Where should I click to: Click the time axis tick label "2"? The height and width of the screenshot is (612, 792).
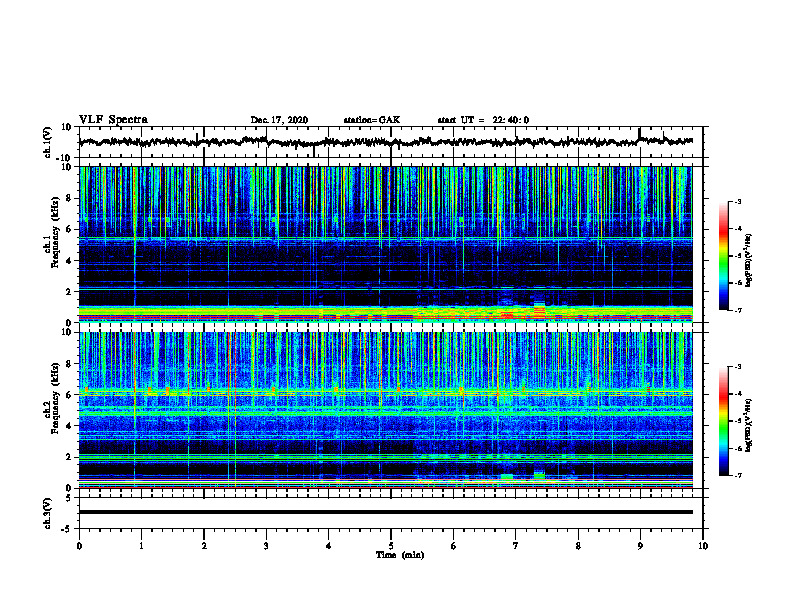pyautogui.click(x=204, y=546)
